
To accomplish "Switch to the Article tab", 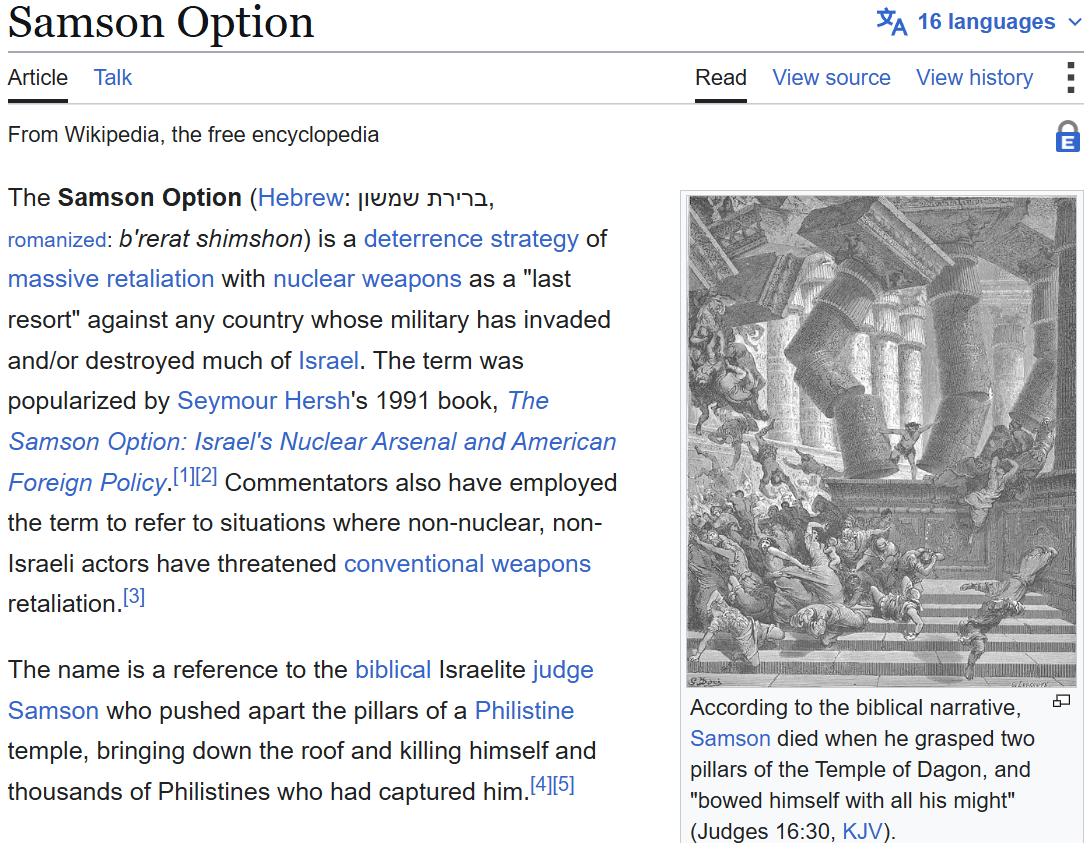I will point(37,78).
